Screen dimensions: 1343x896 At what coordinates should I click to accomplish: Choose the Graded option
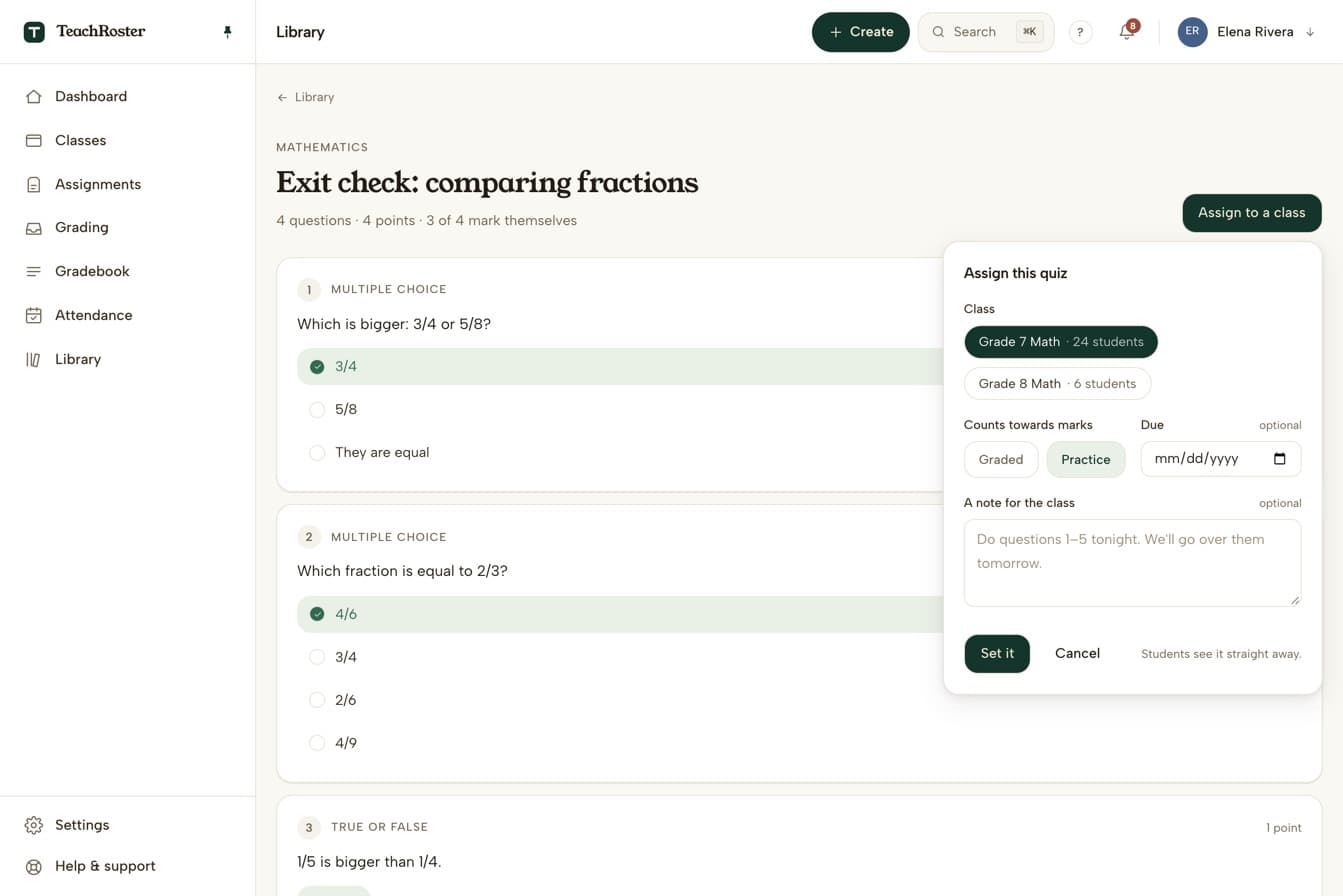(x=1001, y=460)
